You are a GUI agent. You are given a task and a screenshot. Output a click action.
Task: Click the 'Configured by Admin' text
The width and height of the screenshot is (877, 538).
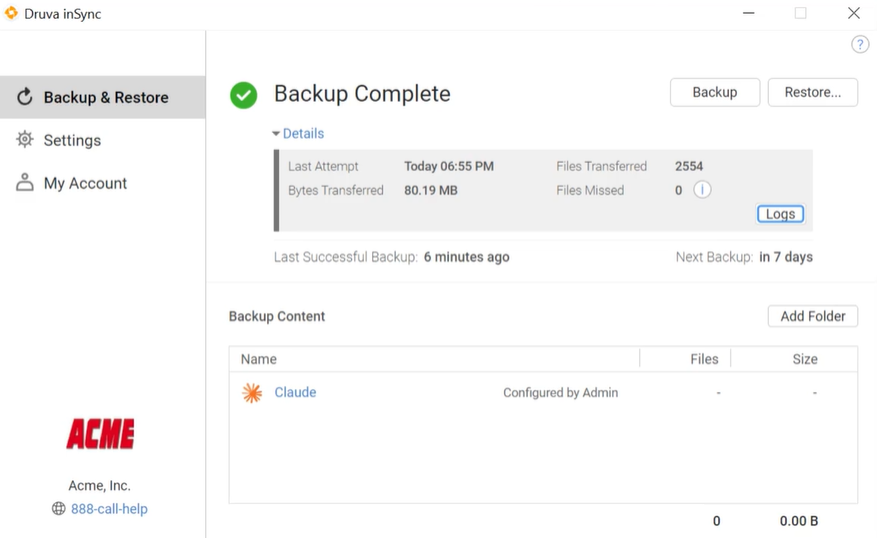[560, 393]
